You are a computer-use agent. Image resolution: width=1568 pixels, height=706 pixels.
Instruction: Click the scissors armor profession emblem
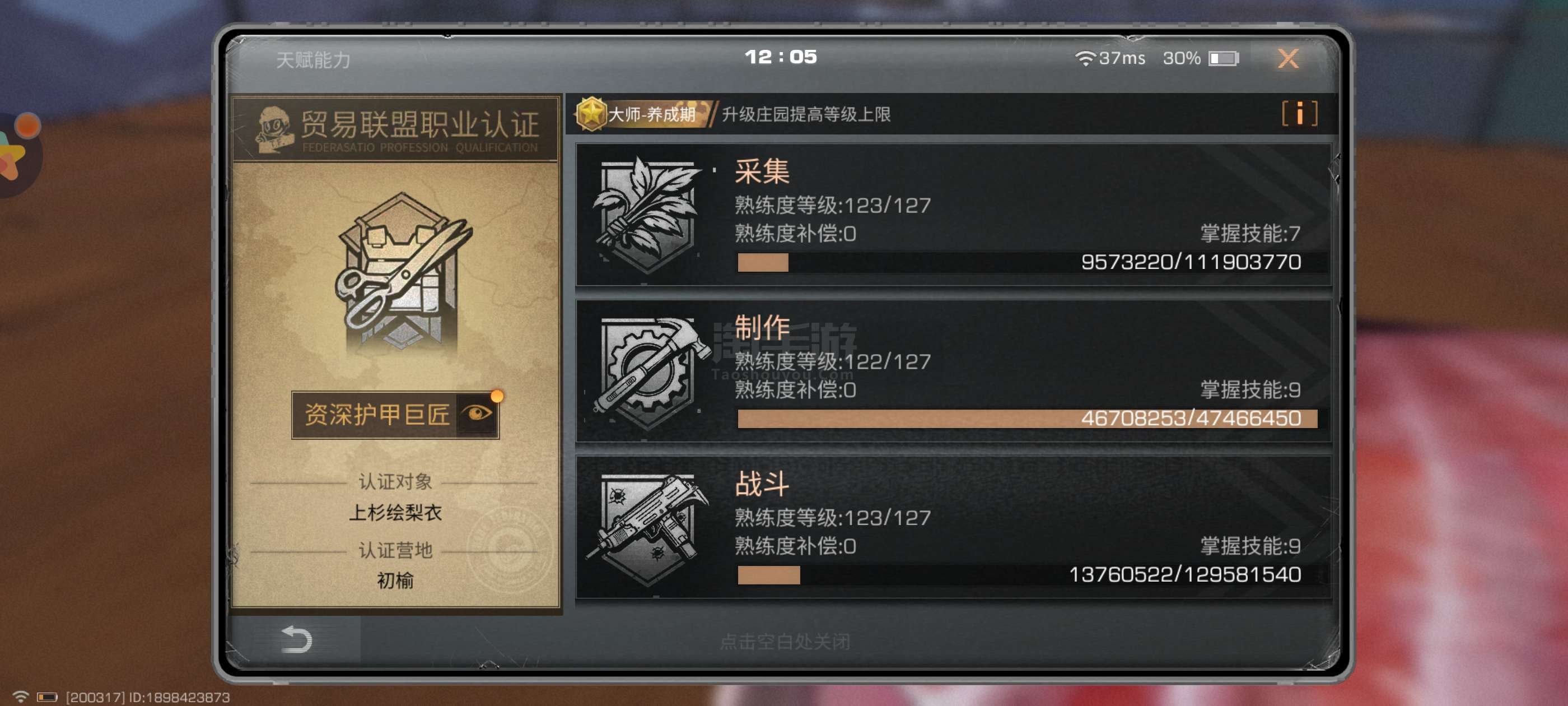[x=401, y=271]
